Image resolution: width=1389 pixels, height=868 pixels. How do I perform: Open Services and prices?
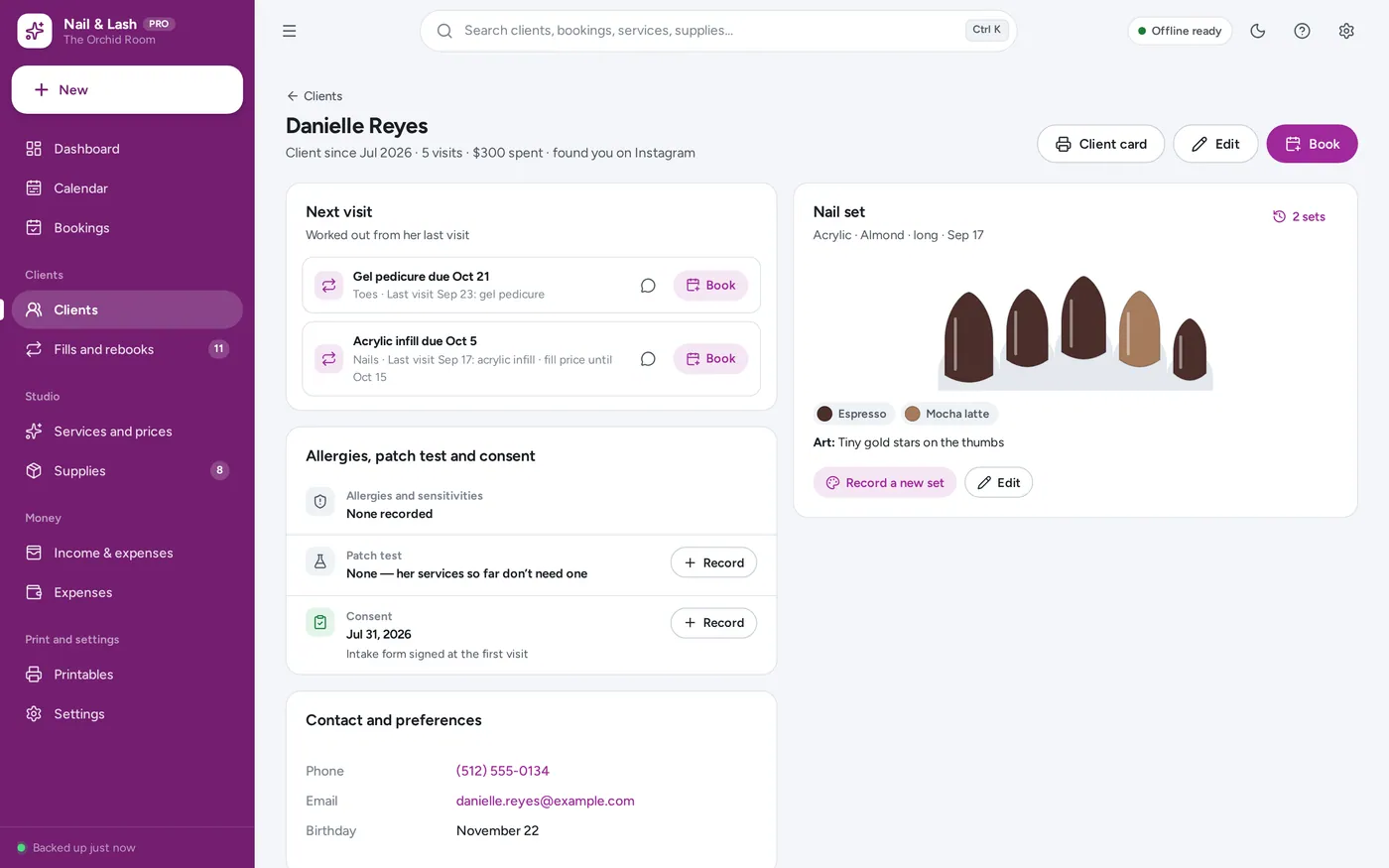tap(127, 432)
